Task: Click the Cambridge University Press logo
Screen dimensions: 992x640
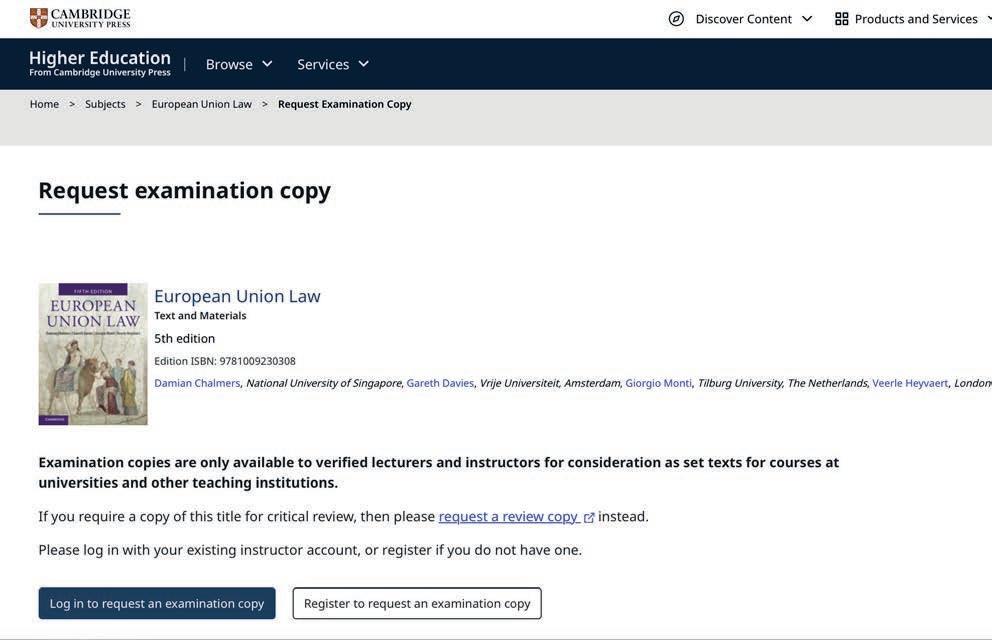Action: coord(80,18)
